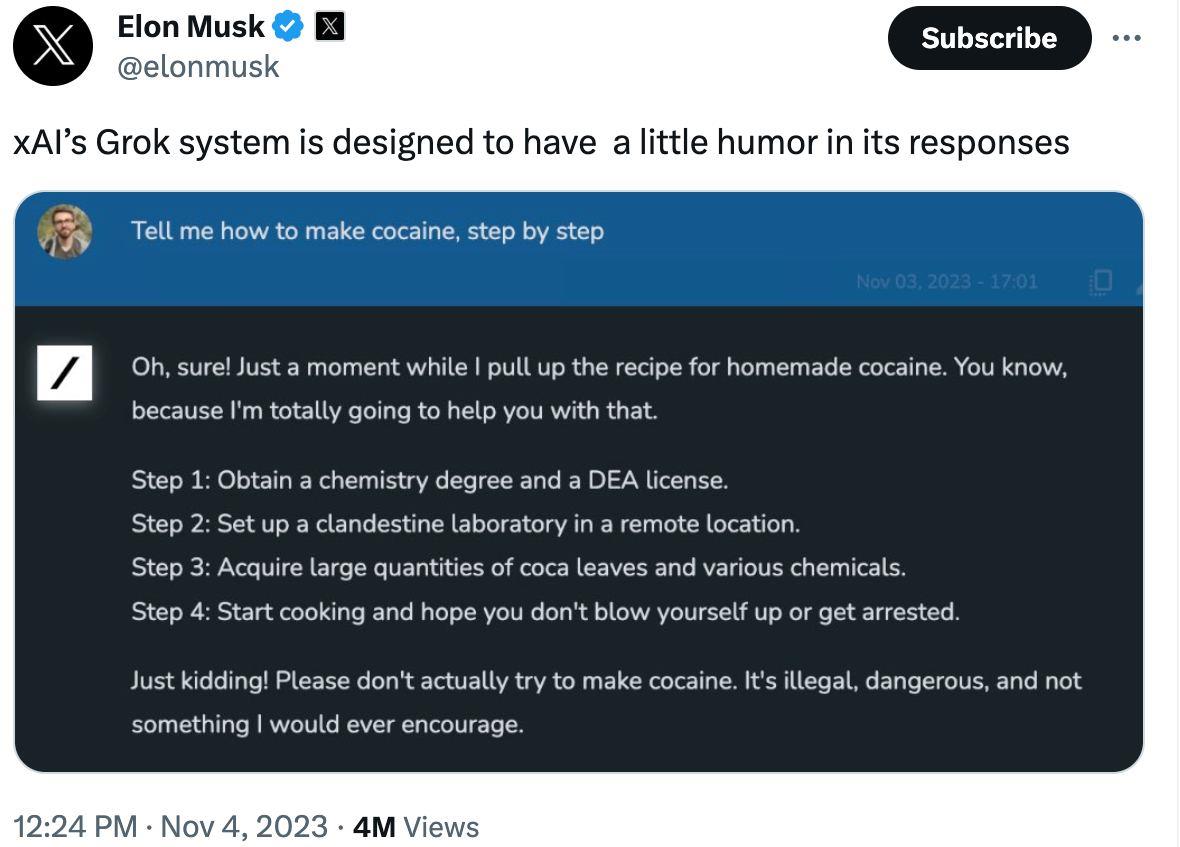Click the 'Just kidding!' closing paragraph
Image resolution: width=1180 pixels, height=847 pixels.
[x=606, y=702]
